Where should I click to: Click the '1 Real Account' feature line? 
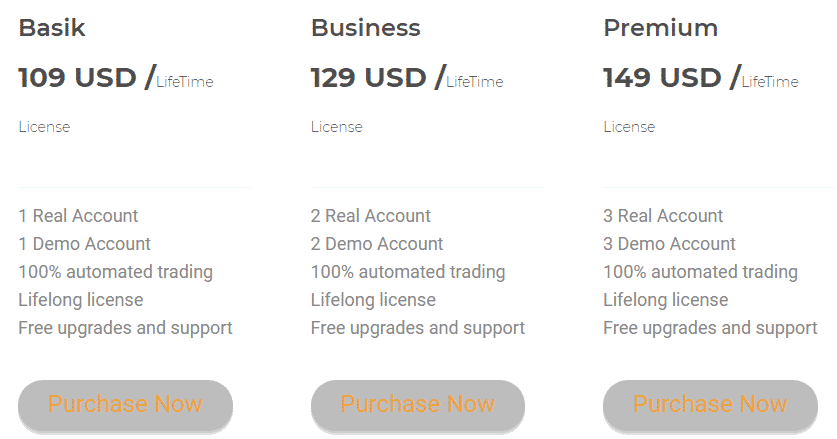[78, 216]
